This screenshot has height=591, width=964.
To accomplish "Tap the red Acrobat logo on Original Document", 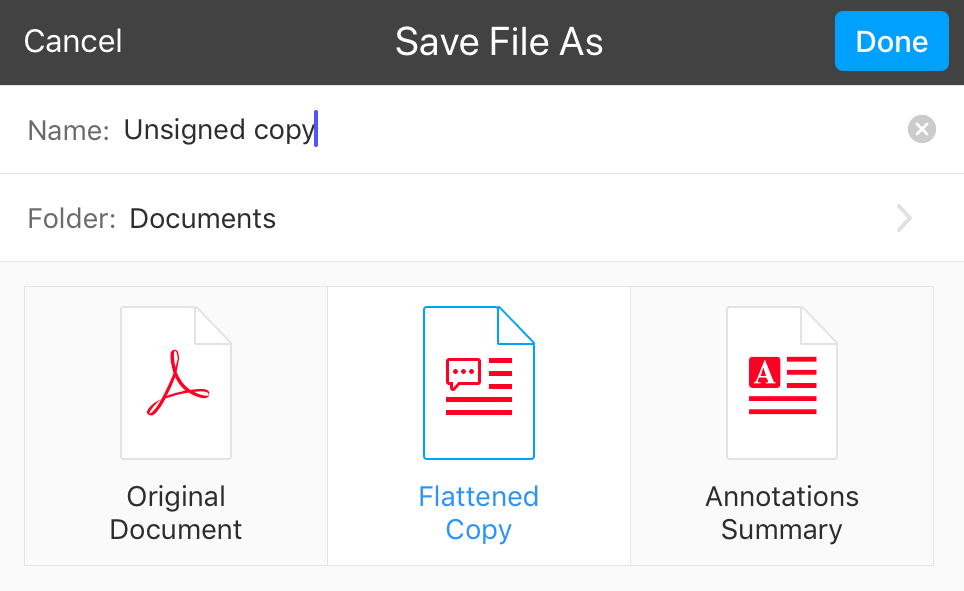I will tap(178, 383).
